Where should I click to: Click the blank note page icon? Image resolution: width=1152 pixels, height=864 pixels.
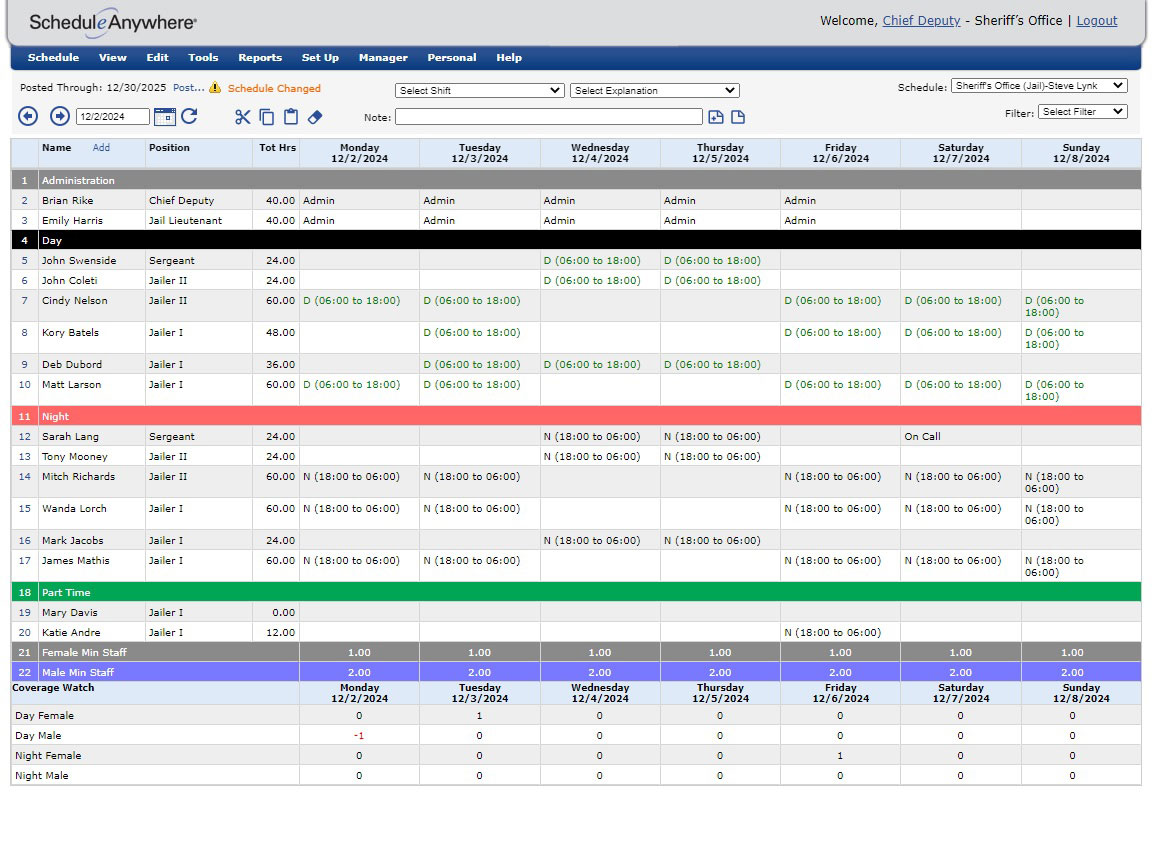tap(738, 117)
